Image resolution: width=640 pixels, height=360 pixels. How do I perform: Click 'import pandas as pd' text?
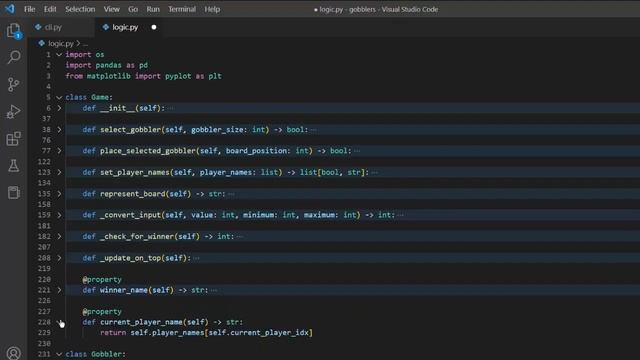[107, 65]
